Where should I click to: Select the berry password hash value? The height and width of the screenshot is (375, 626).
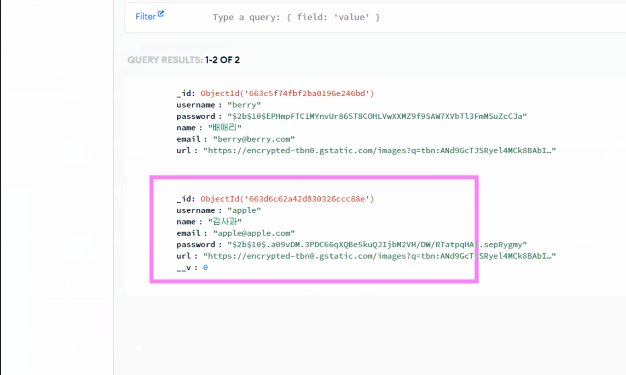(377, 116)
